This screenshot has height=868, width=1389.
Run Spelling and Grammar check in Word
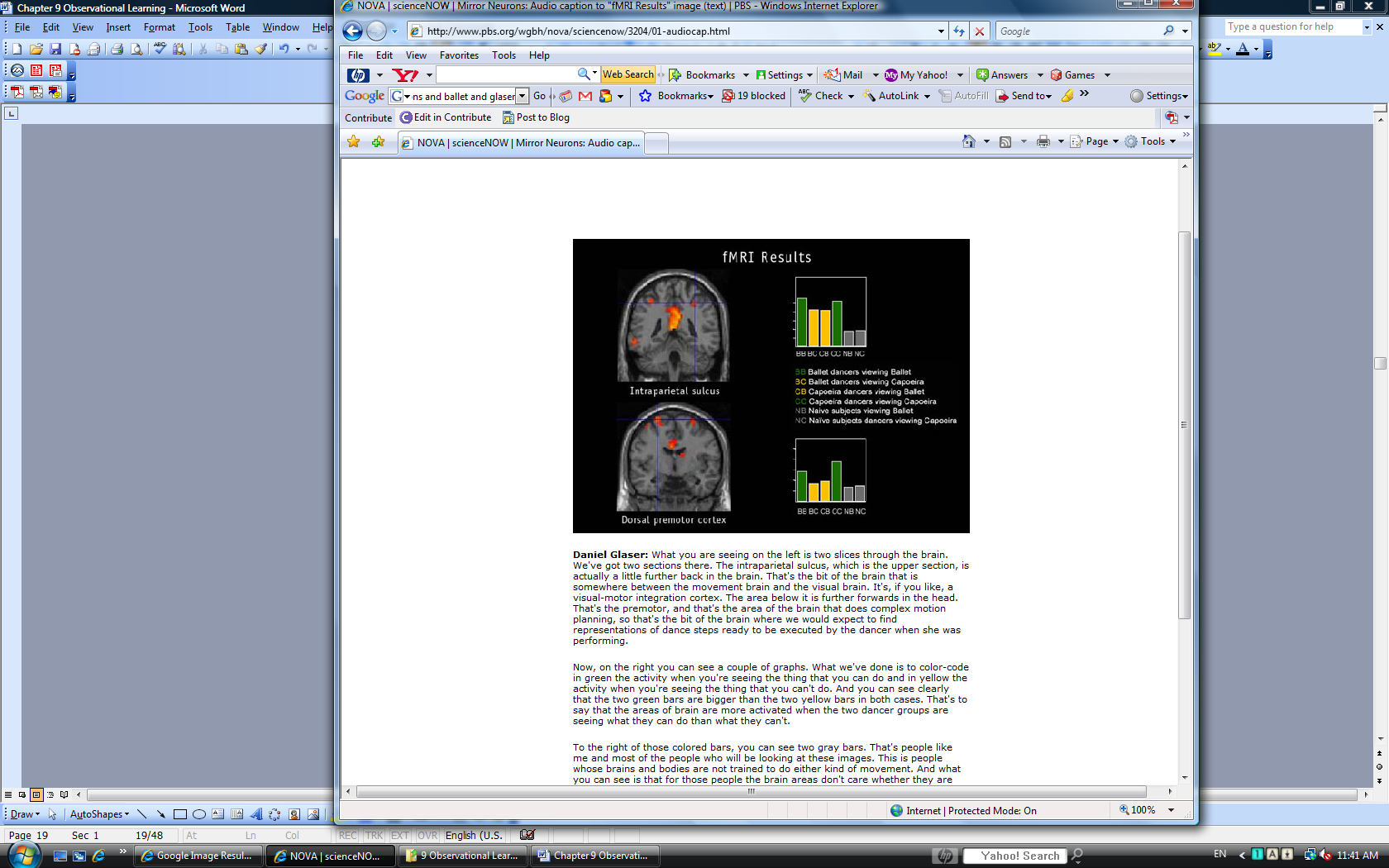click(160, 49)
